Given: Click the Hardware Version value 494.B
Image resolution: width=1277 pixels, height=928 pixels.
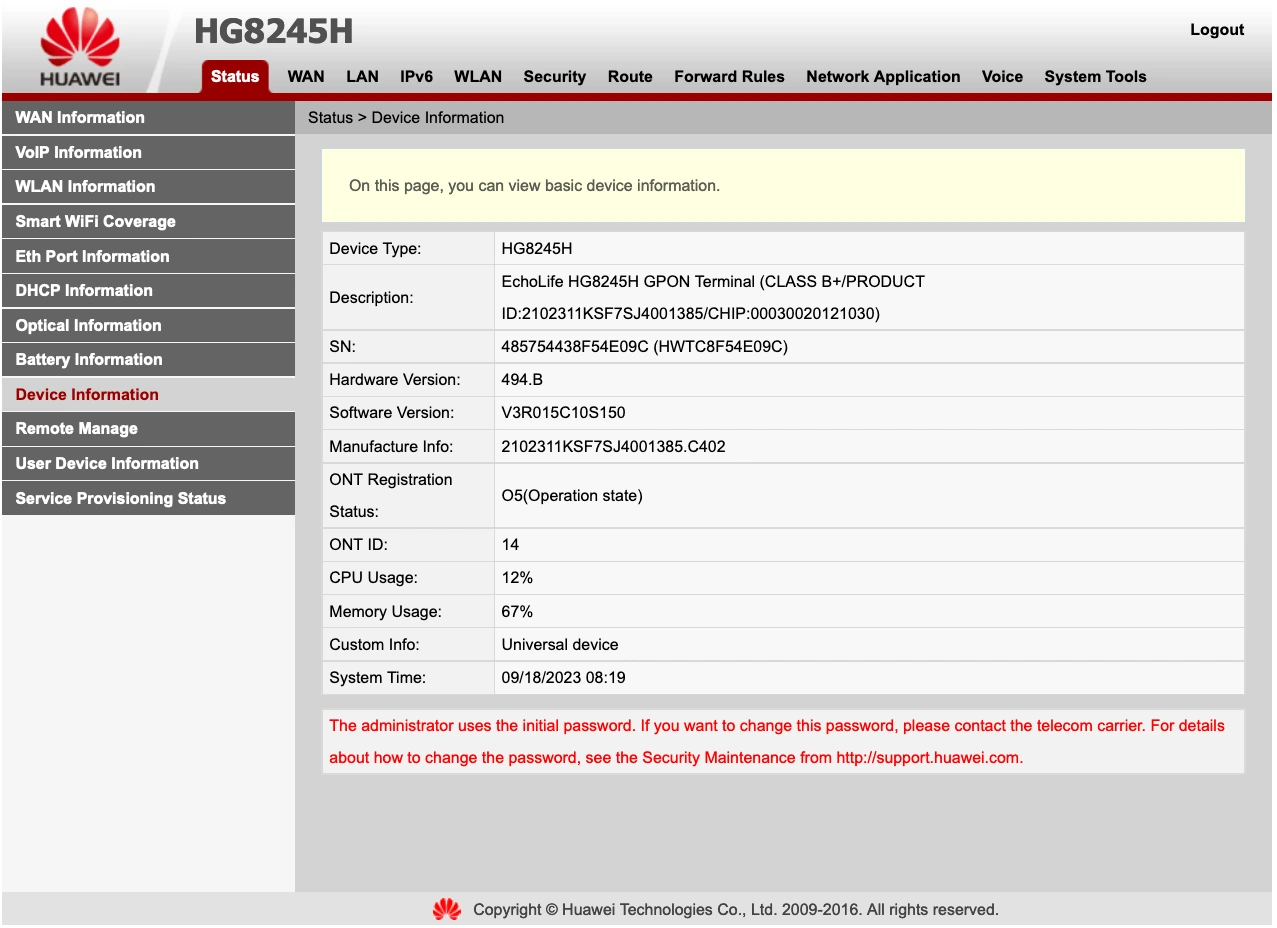Looking at the screenshot, I should 522,381.
